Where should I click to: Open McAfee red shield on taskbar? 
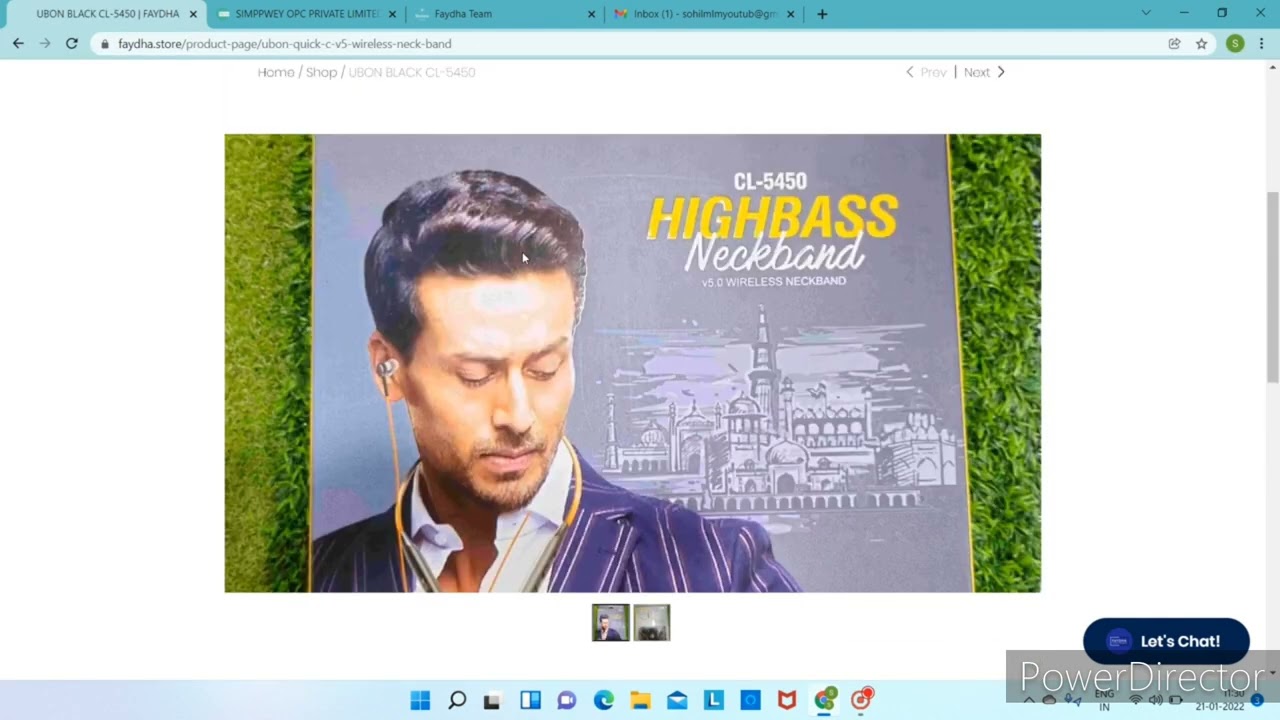coord(787,700)
